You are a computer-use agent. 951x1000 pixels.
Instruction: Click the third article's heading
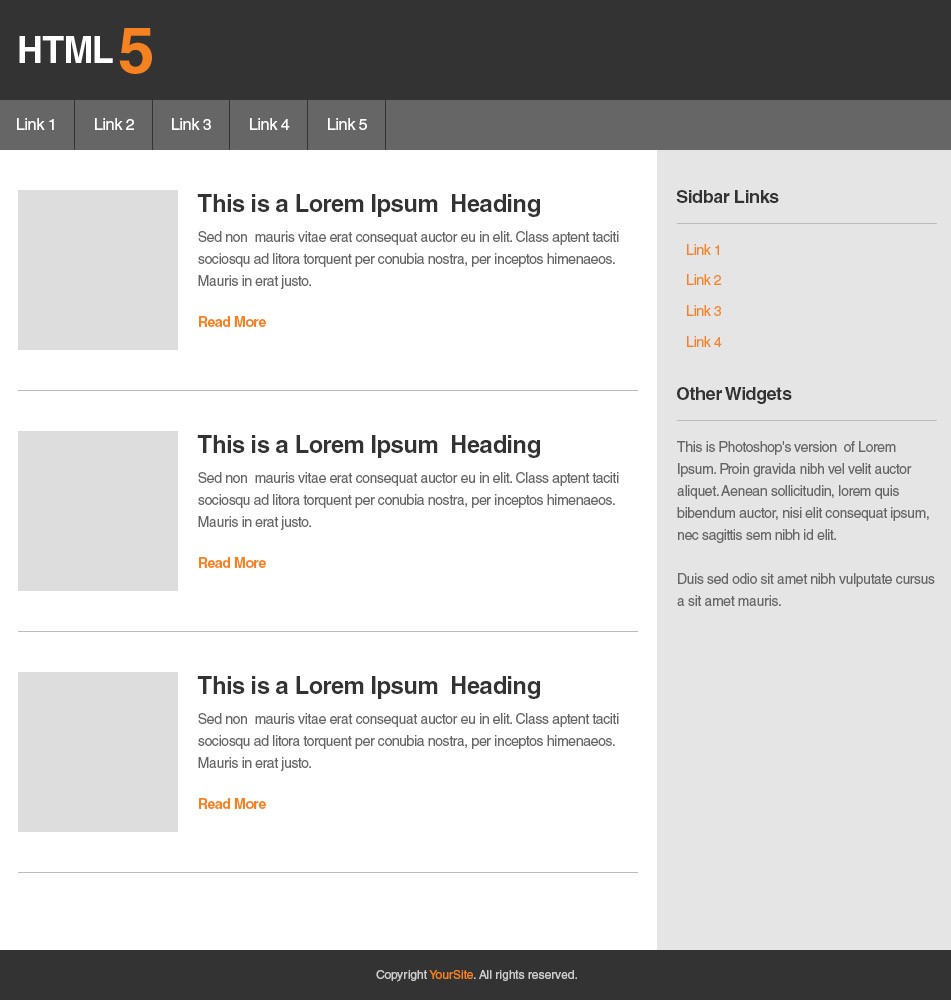tap(369, 686)
